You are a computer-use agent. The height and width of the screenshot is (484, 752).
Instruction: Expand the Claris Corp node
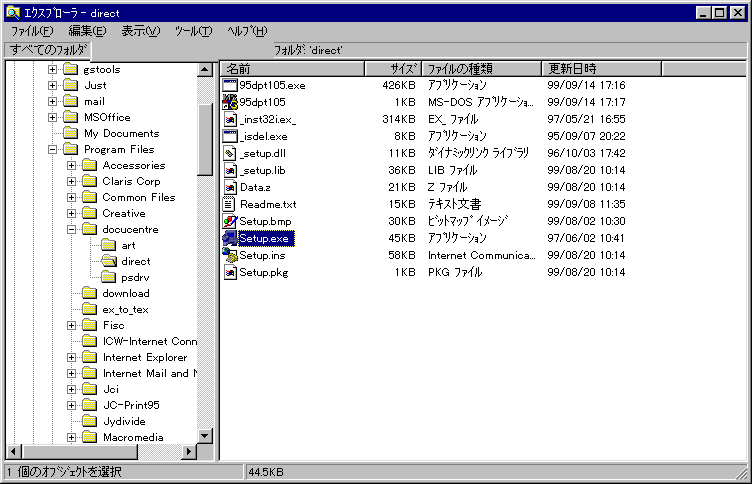pyautogui.click(x=71, y=181)
